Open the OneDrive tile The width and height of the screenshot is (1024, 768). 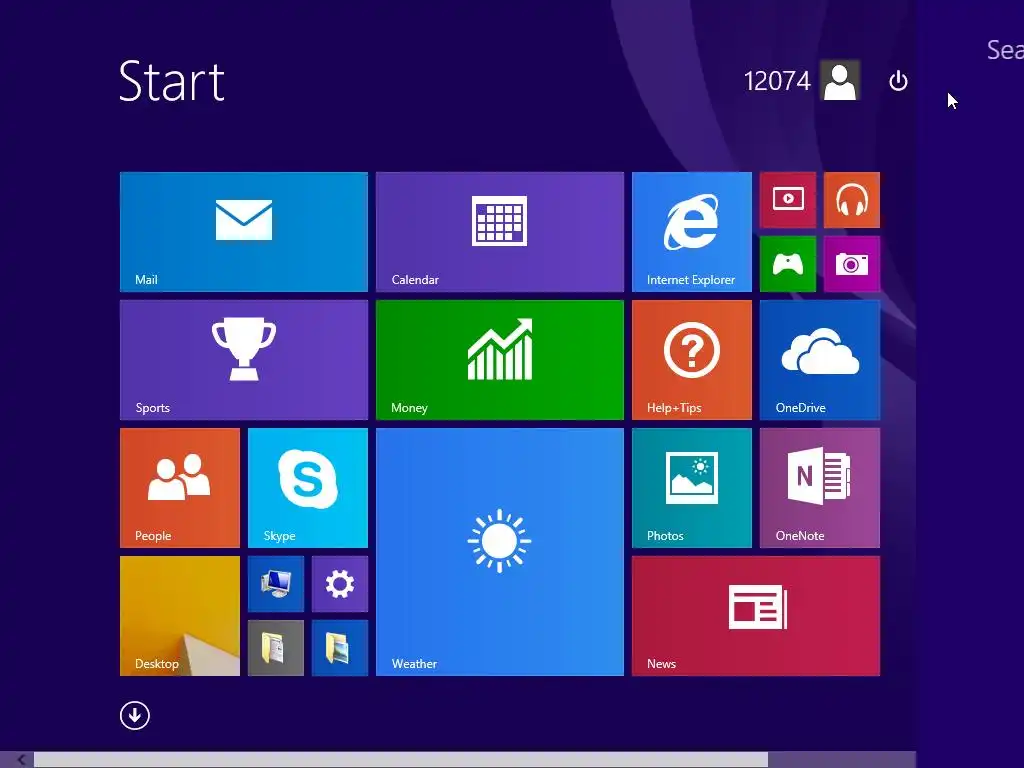coord(820,360)
